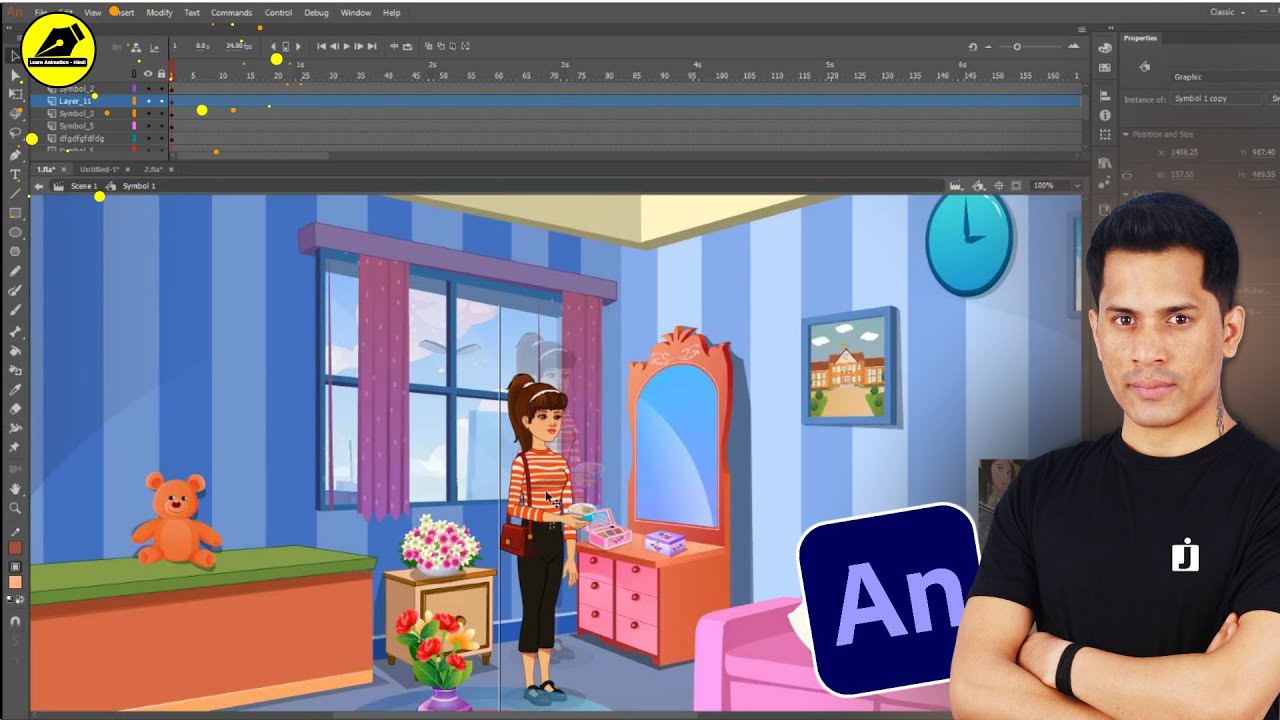This screenshot has width=1280, height=720.
Task: Click the Properties panel tab
Action: pos(1140,38)
